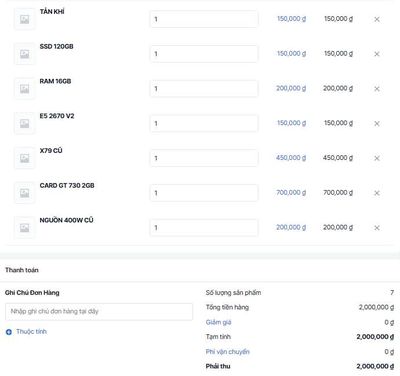Edit unit price of NGUỒN 400W CŨ

291,227
